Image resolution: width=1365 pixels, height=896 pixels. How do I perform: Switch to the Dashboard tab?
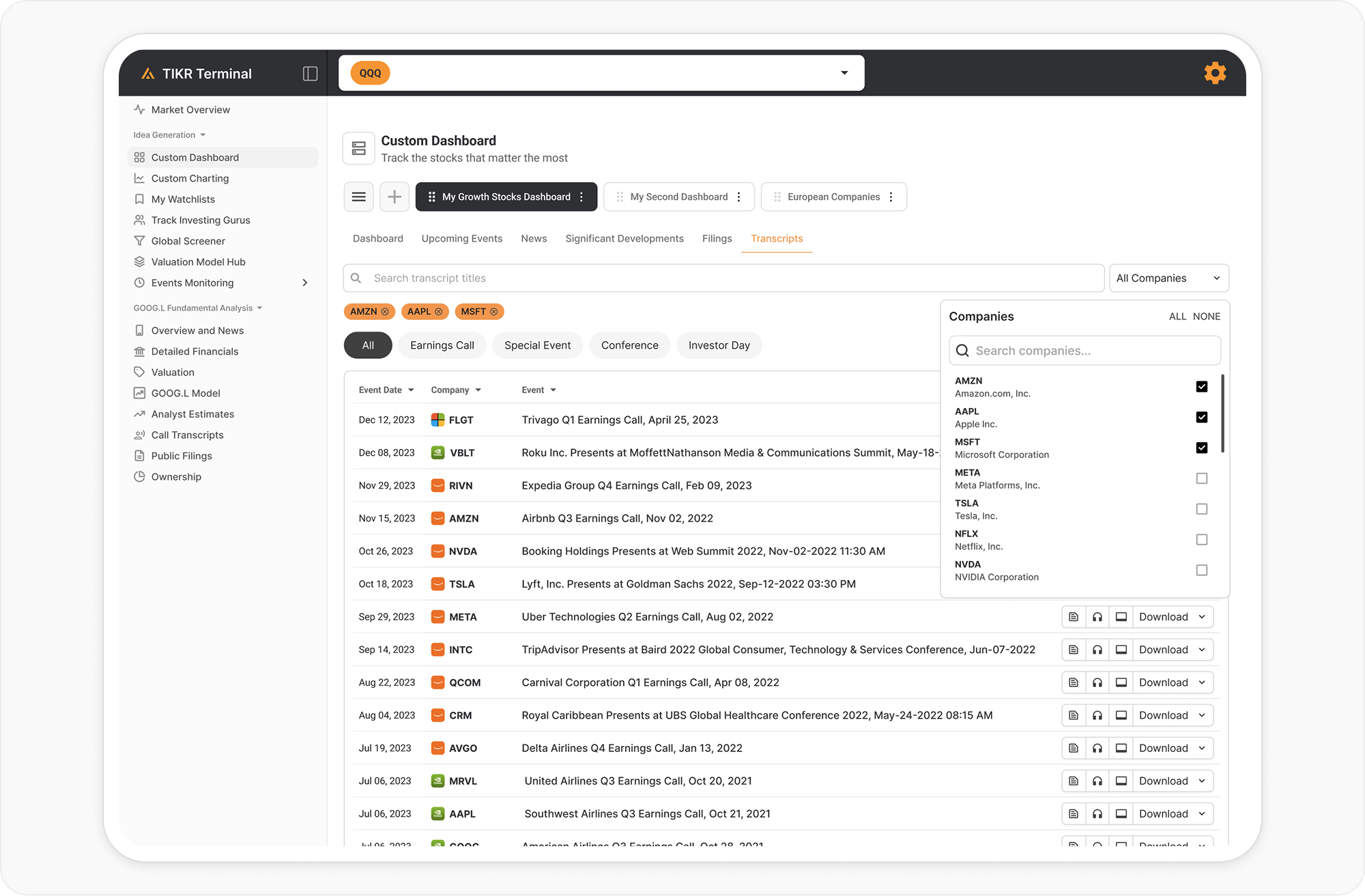[378, 239]
